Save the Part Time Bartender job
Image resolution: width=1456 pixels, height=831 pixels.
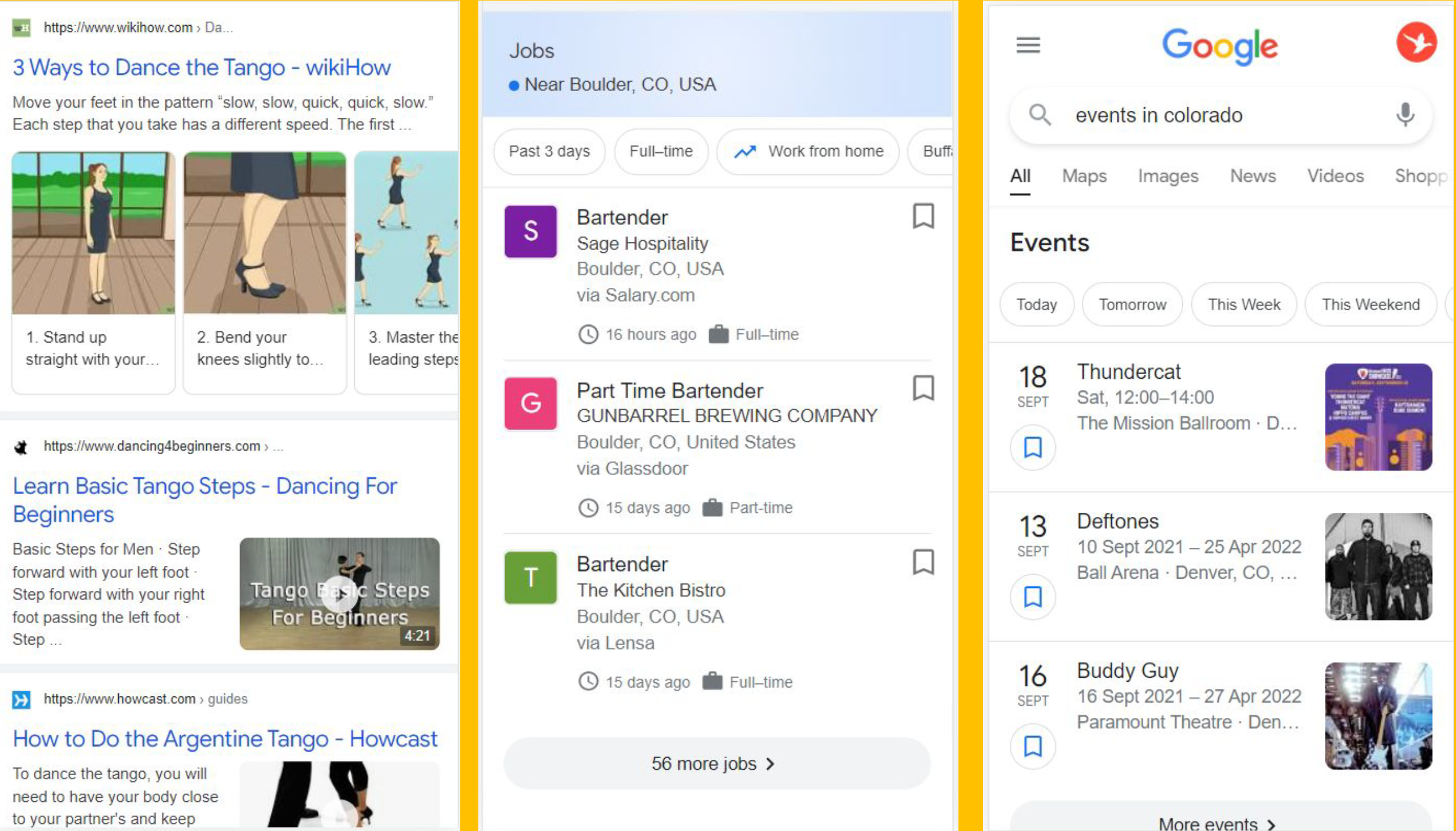tap(923, 388)
